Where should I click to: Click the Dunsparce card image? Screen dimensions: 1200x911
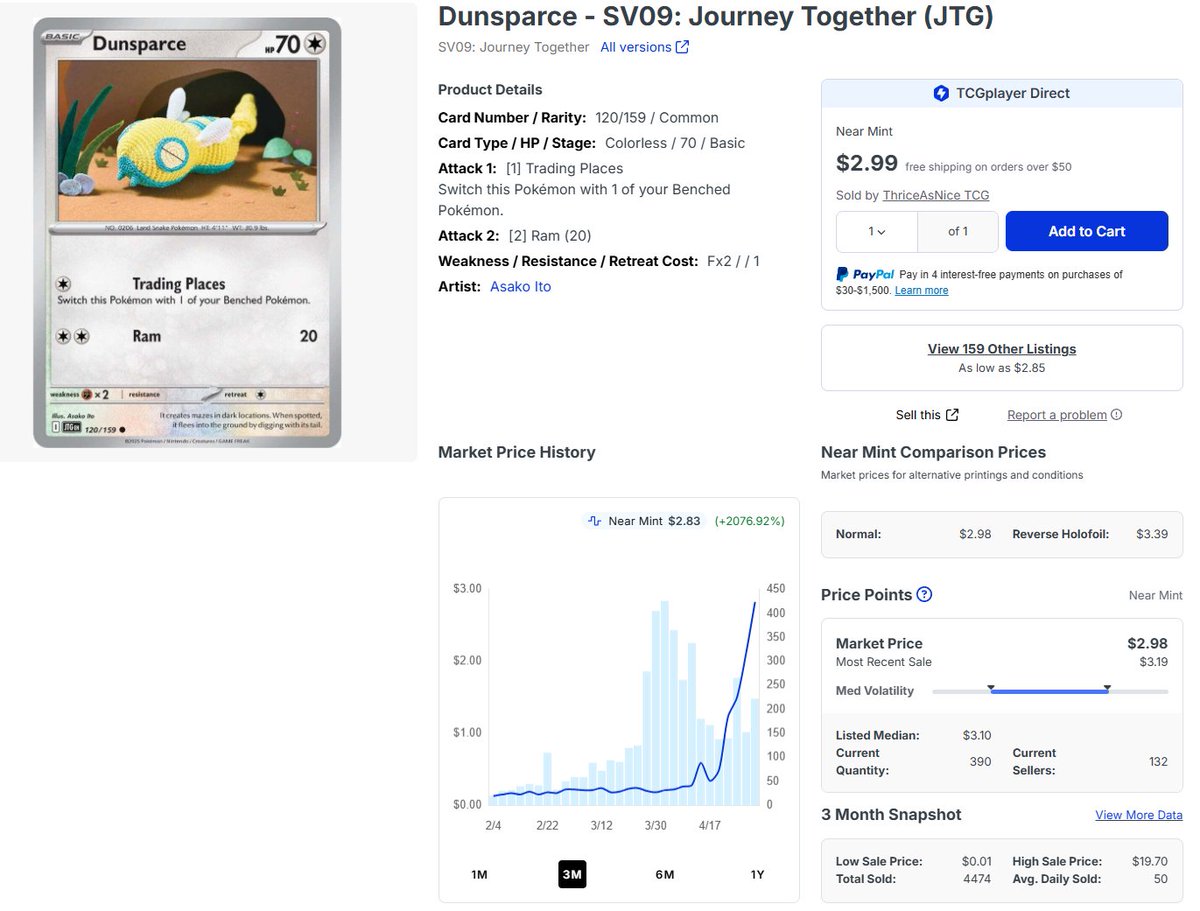click(x=188, y=232)
